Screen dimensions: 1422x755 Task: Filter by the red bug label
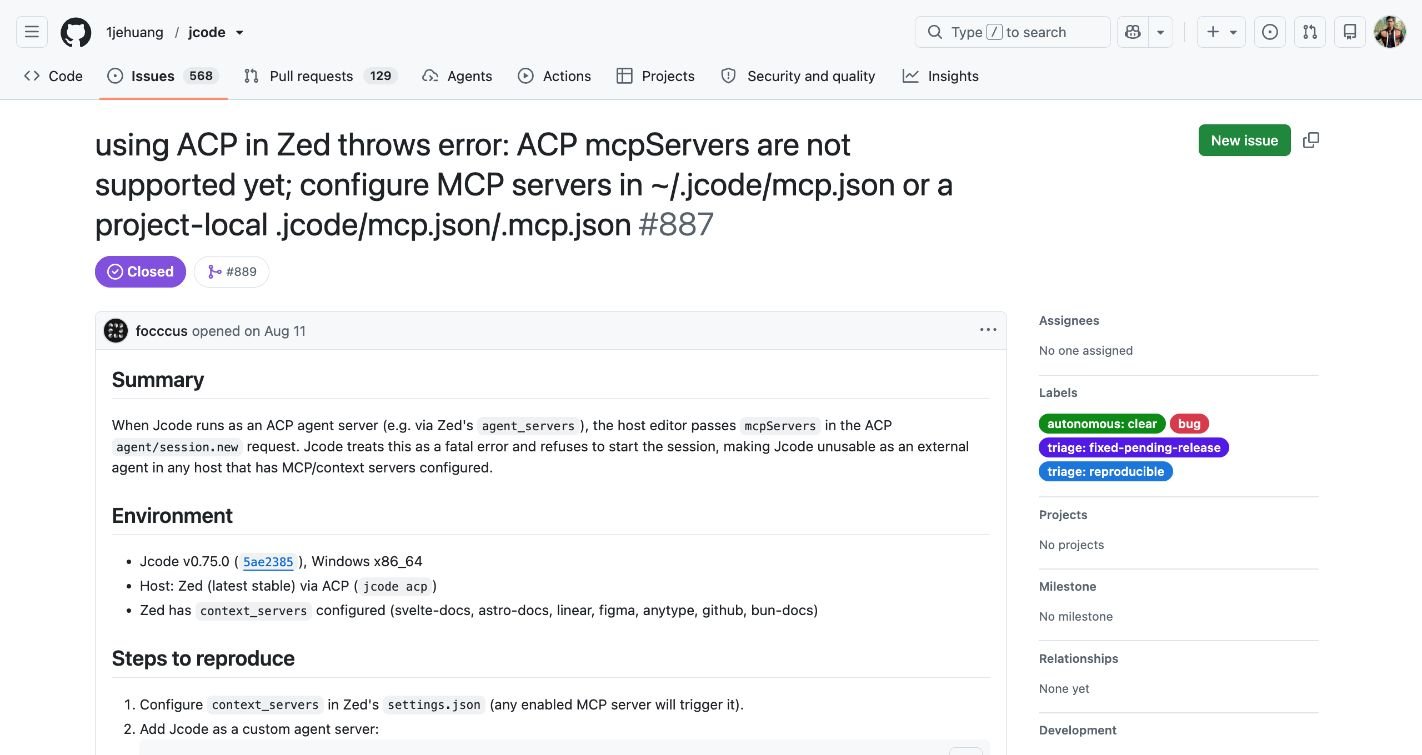pos(1189,424)
